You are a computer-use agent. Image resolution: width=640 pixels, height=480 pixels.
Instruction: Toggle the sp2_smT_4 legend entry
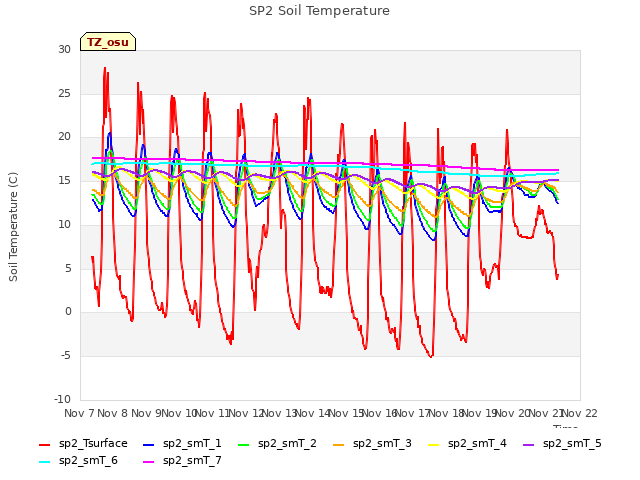pos(467,443)
